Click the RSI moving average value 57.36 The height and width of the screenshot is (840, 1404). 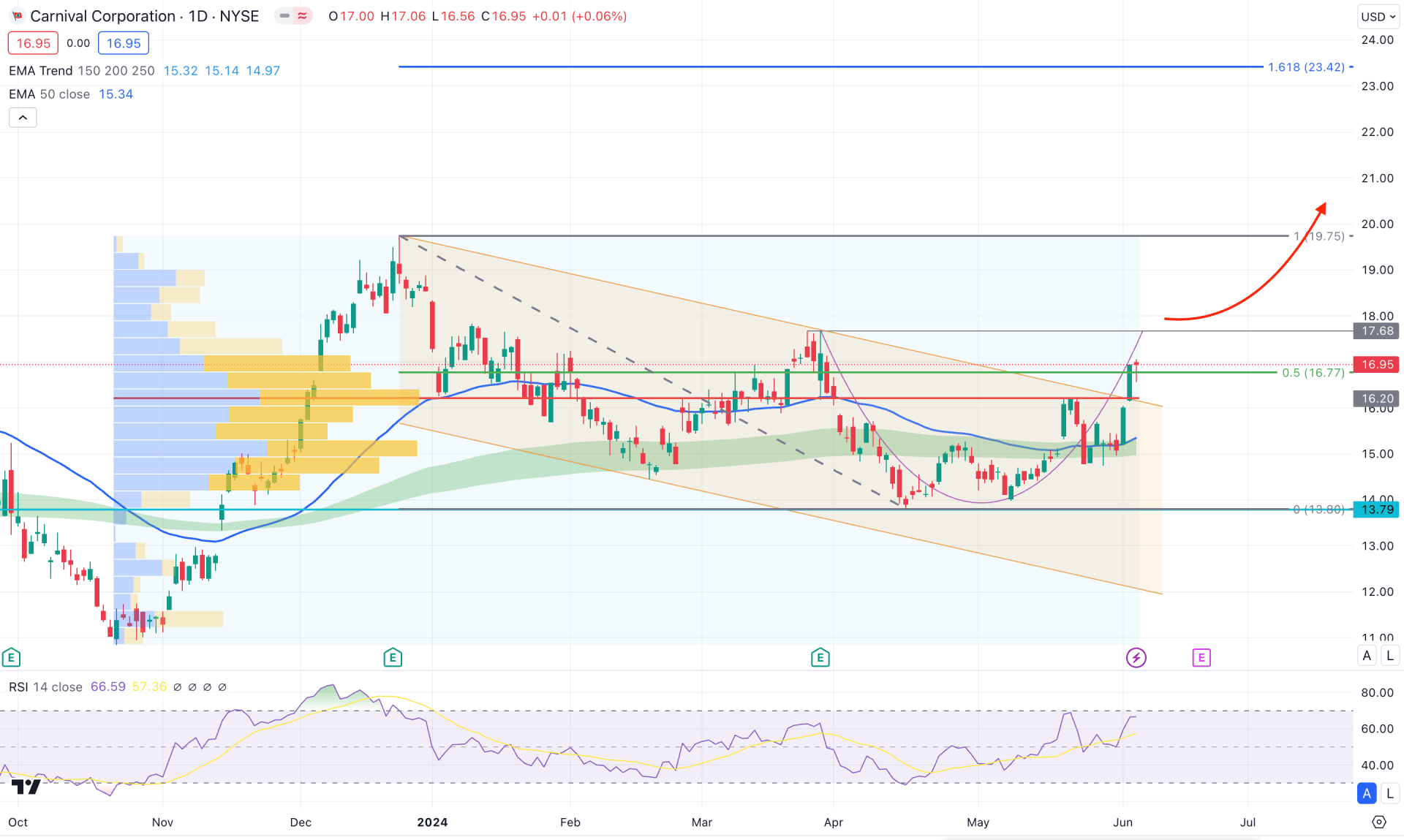pyautogui.click(x=149, y=687)
